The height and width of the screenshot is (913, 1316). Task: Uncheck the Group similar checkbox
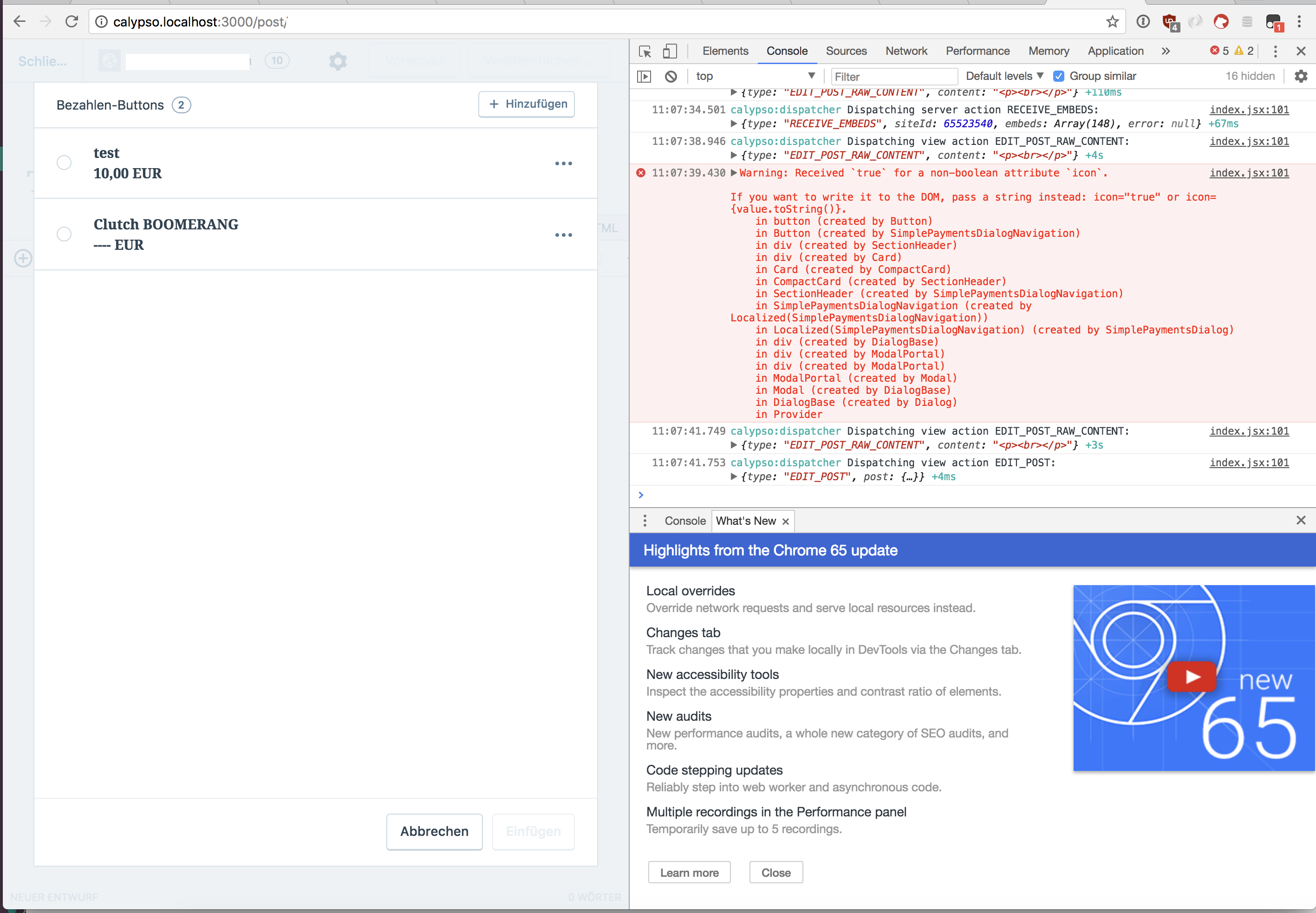pyautogui.click(x=1059, y=76)
